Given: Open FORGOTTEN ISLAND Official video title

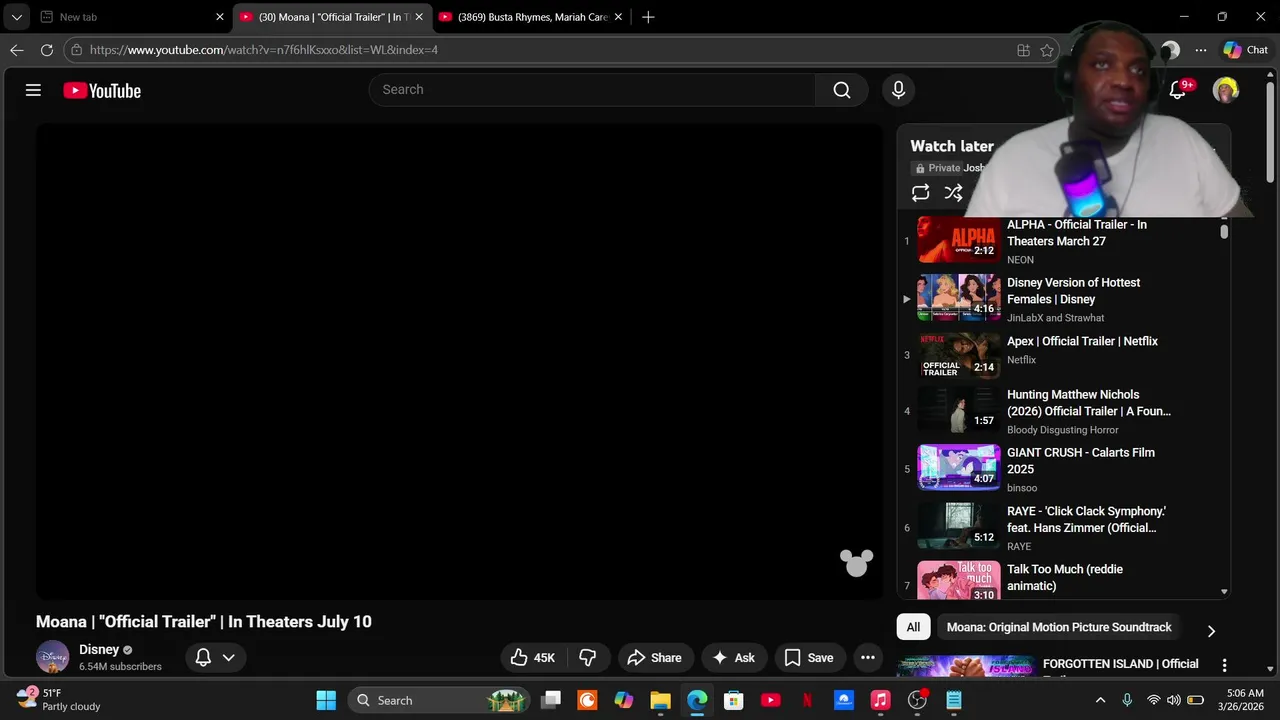Looking at the screenshot, I should [x=1121, y=664].
